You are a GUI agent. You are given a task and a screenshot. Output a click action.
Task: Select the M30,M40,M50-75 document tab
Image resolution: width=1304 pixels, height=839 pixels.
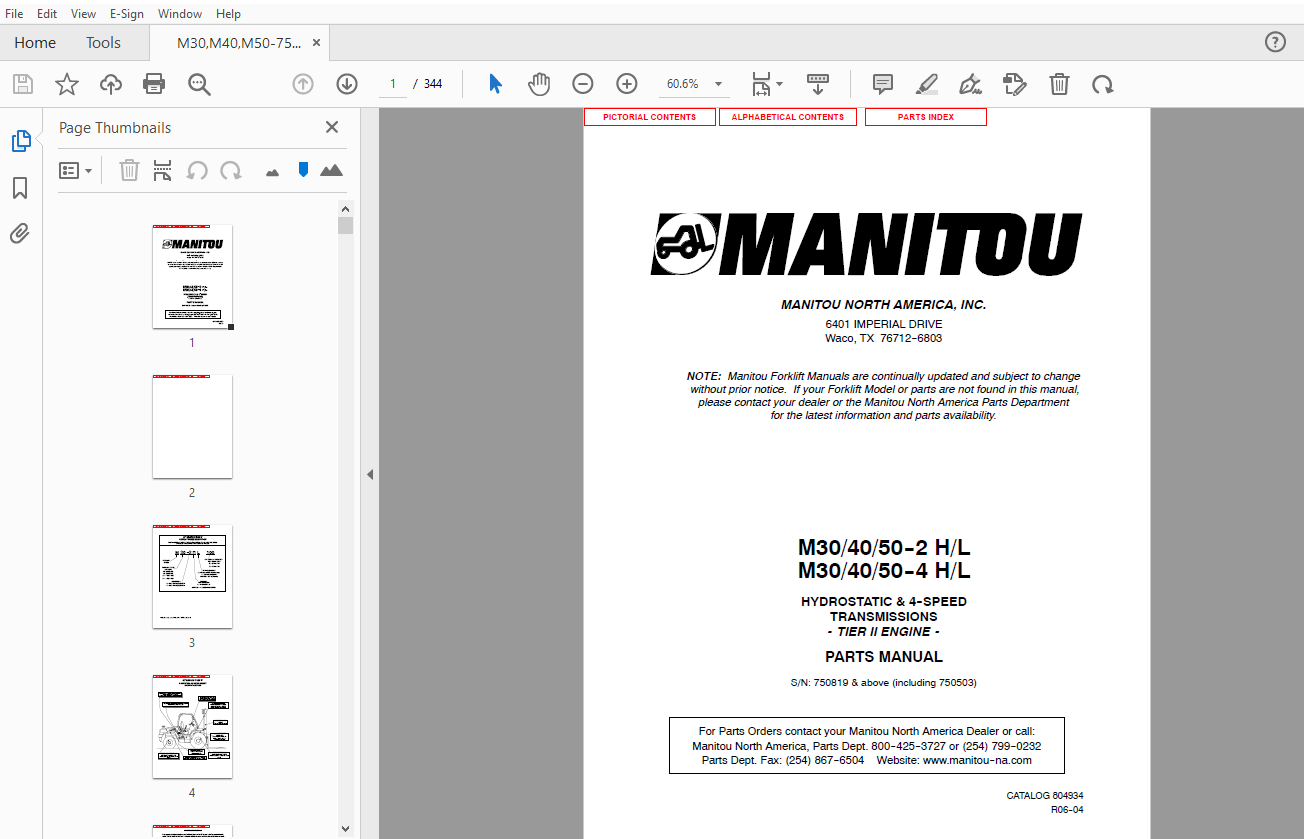click(x=238, y=43)
